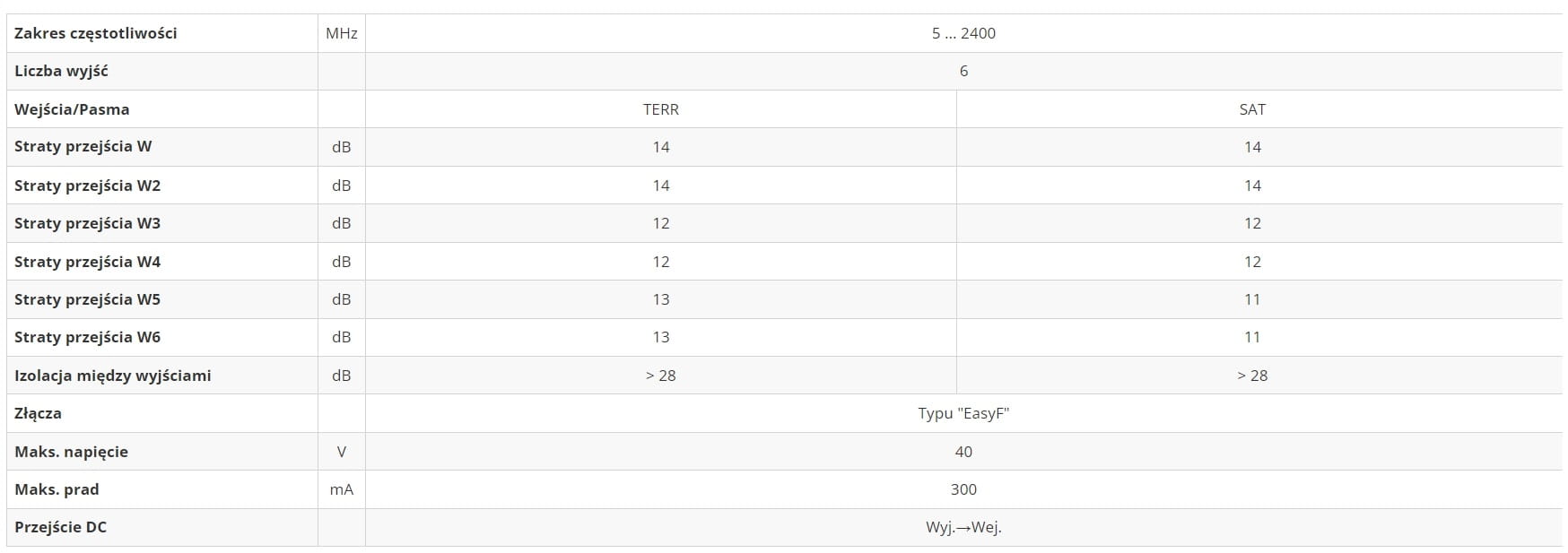Select SAT value for Straty przejścia W5

click(1252, 299)
